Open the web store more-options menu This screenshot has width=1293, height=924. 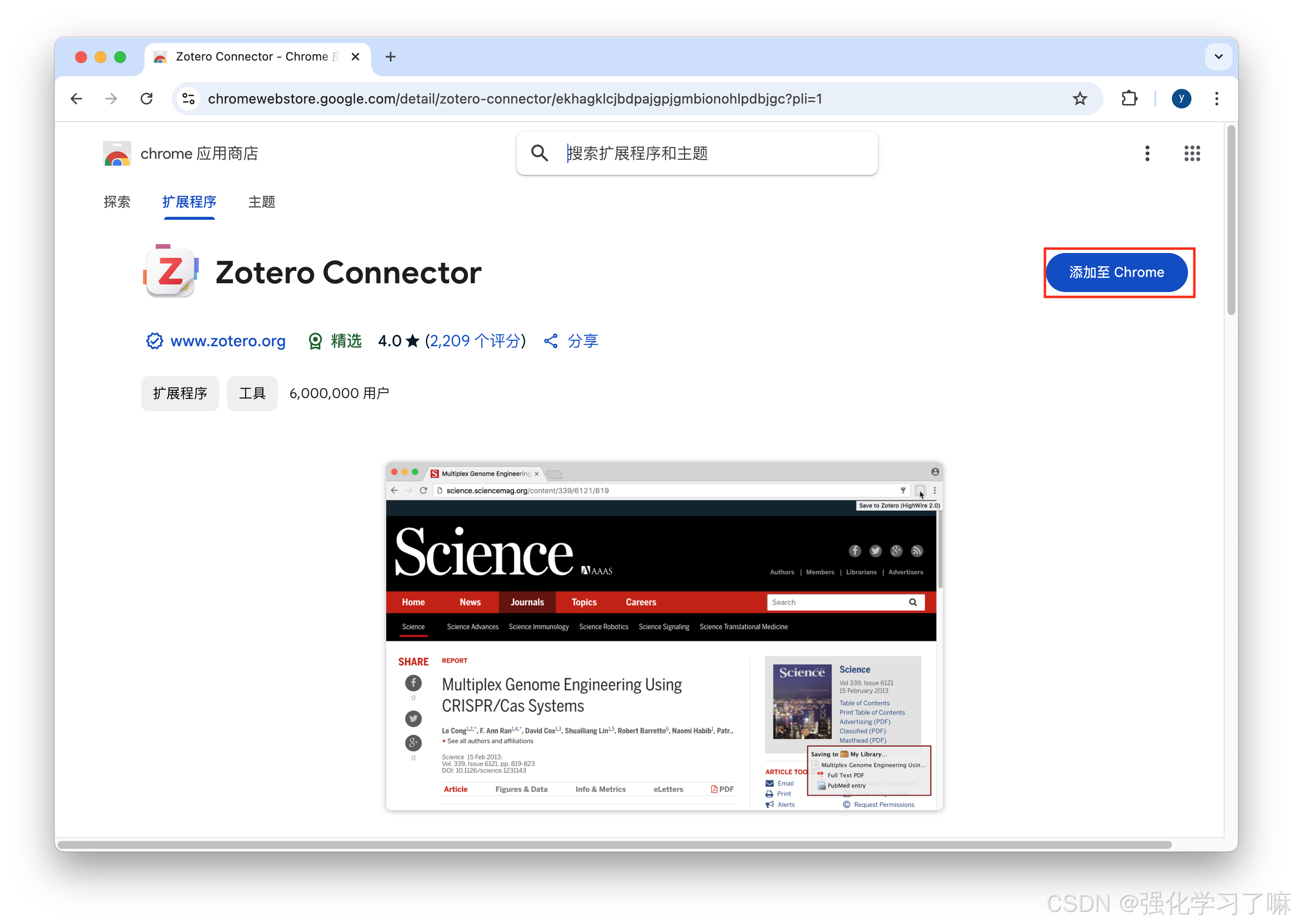point(1147,154)
